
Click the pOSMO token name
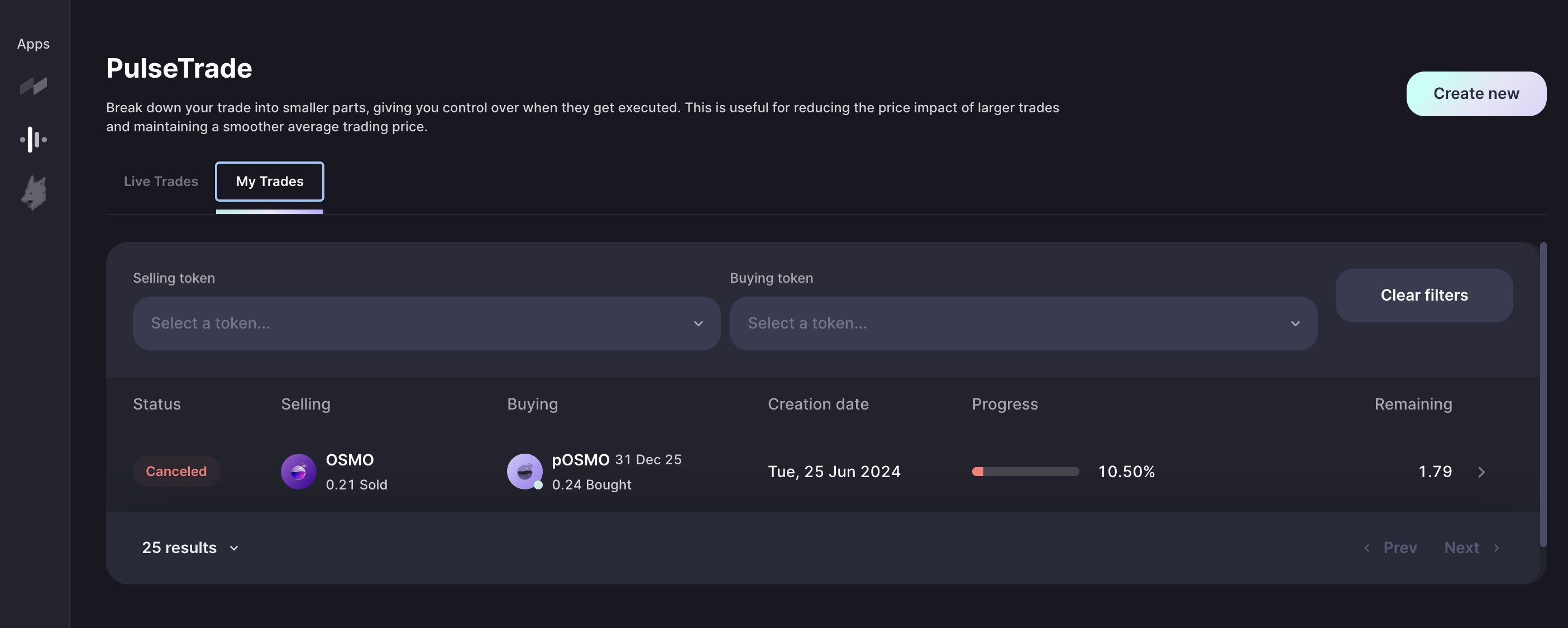coord(580,460)
